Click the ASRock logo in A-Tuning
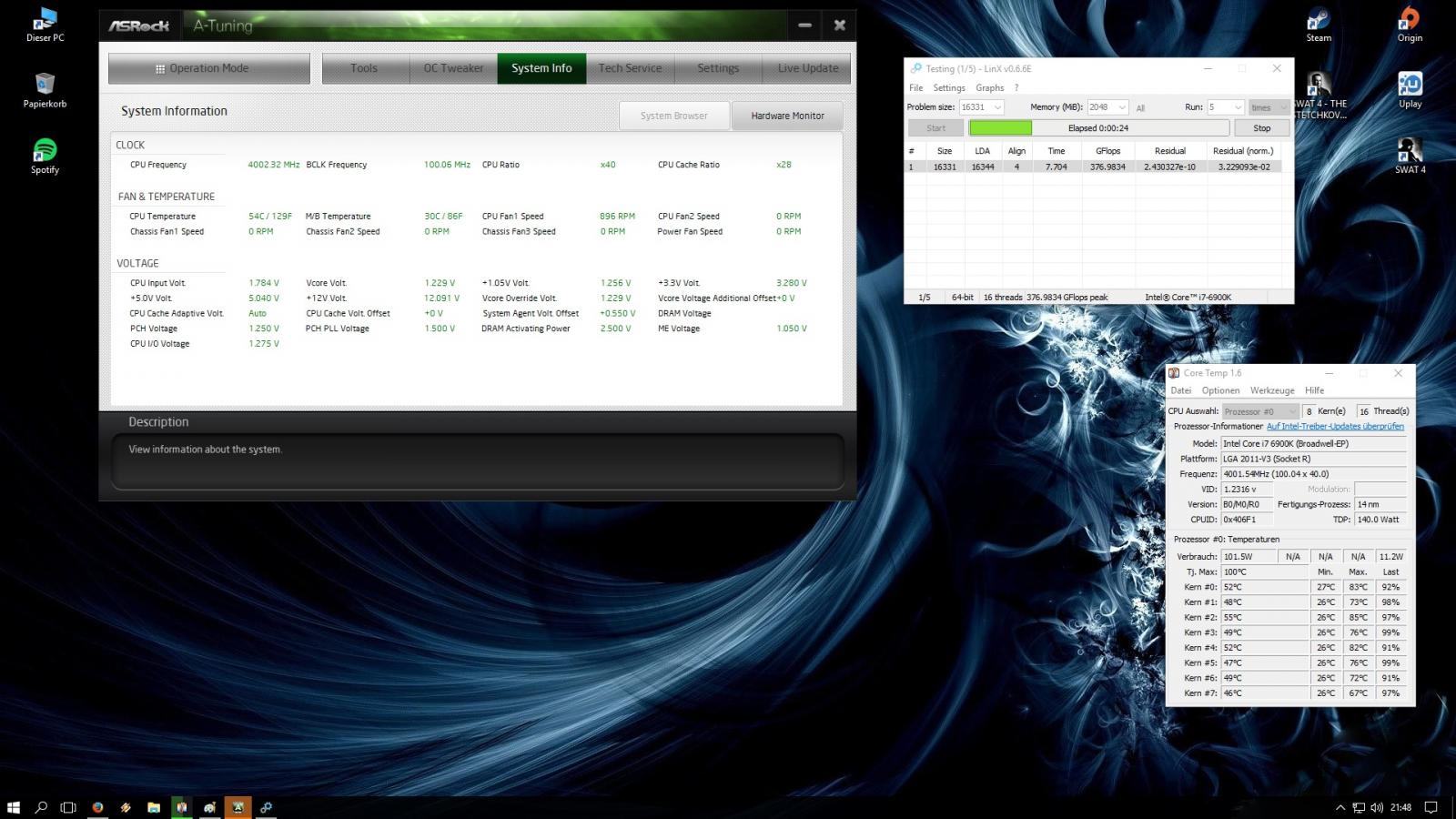 tap(139, 25)
